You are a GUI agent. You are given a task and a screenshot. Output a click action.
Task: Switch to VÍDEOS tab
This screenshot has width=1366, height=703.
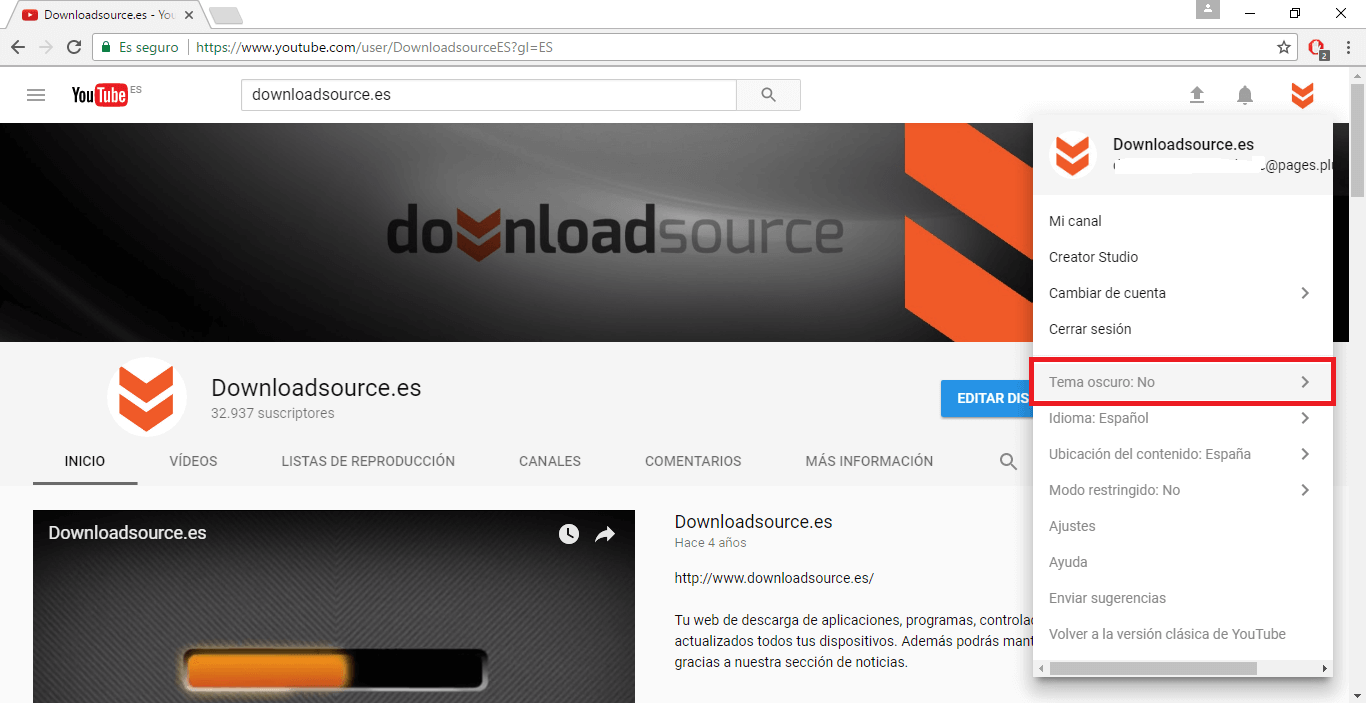tap(193, 461)
